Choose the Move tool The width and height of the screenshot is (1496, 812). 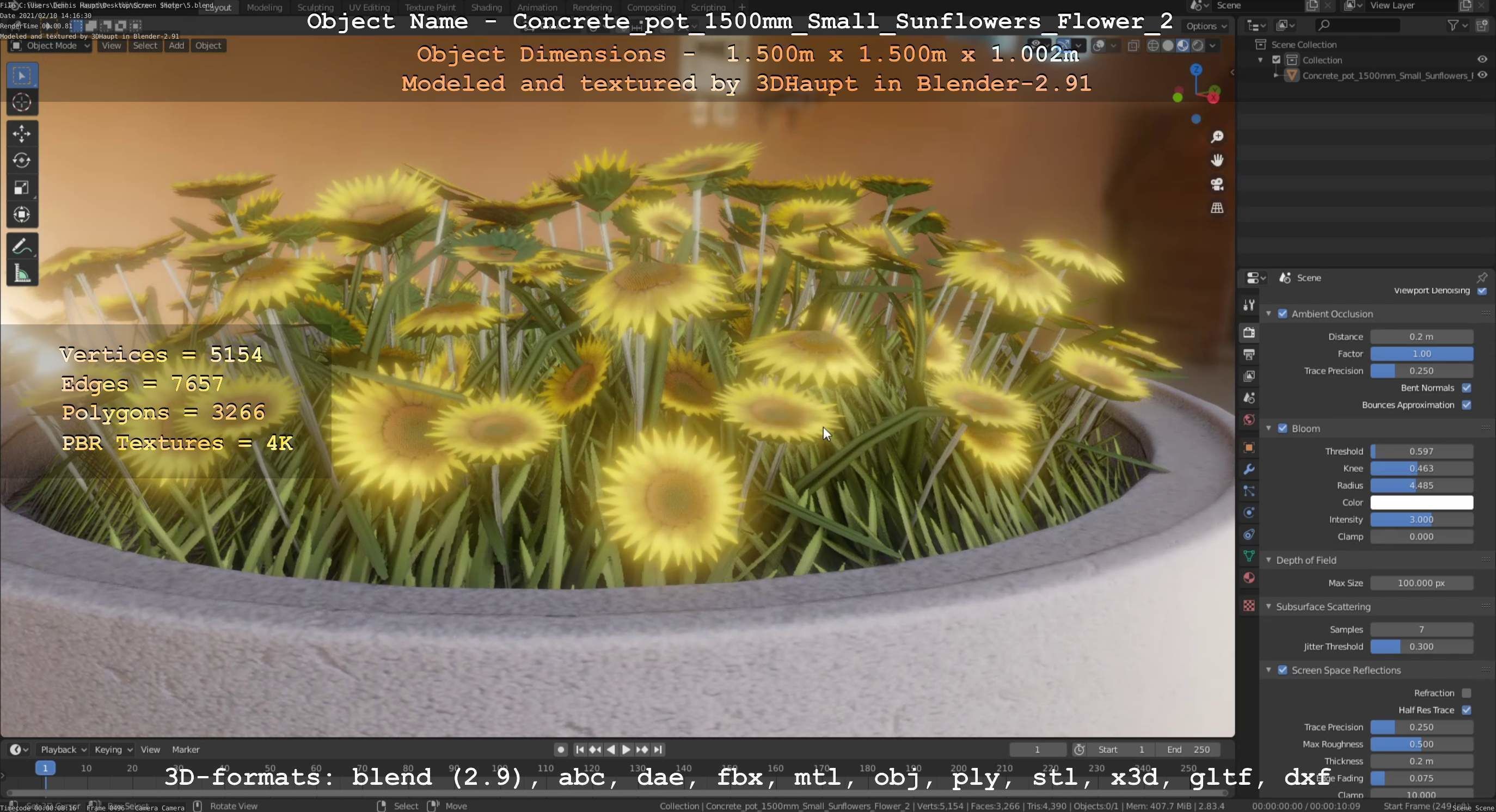coord(22,133)
